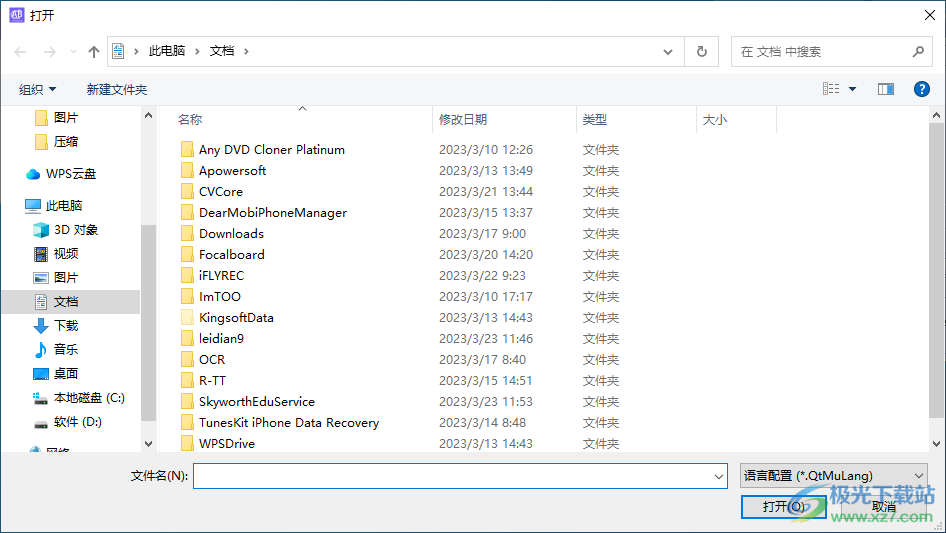Click 文档 in the address path
The image size is (946, 533).
click(221, 51)
